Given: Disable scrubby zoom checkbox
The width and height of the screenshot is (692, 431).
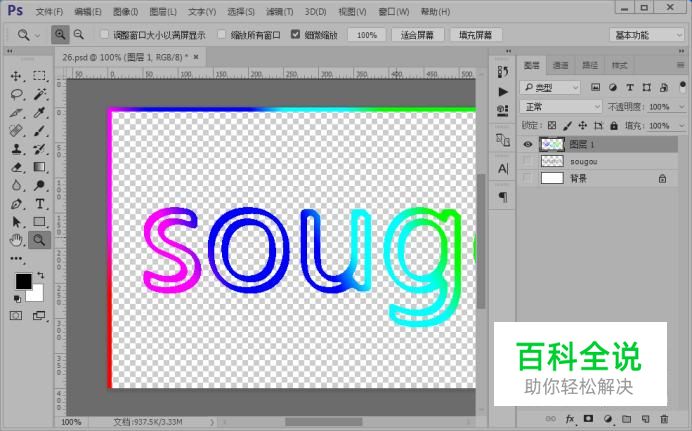Looking at the screenshot, I should point(296,34).
